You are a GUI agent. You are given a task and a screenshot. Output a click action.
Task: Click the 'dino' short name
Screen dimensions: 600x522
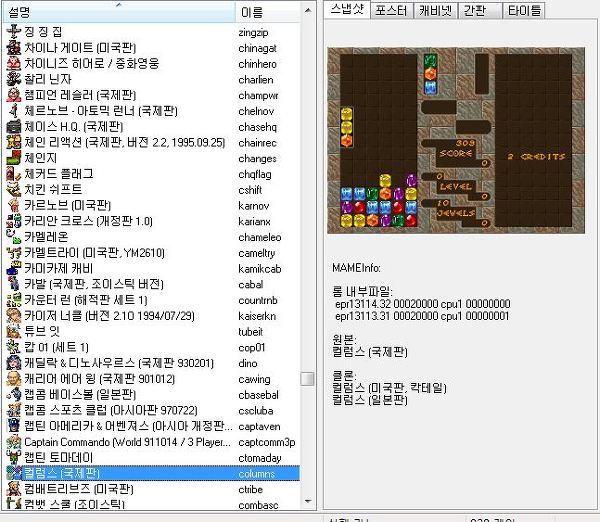248,364
